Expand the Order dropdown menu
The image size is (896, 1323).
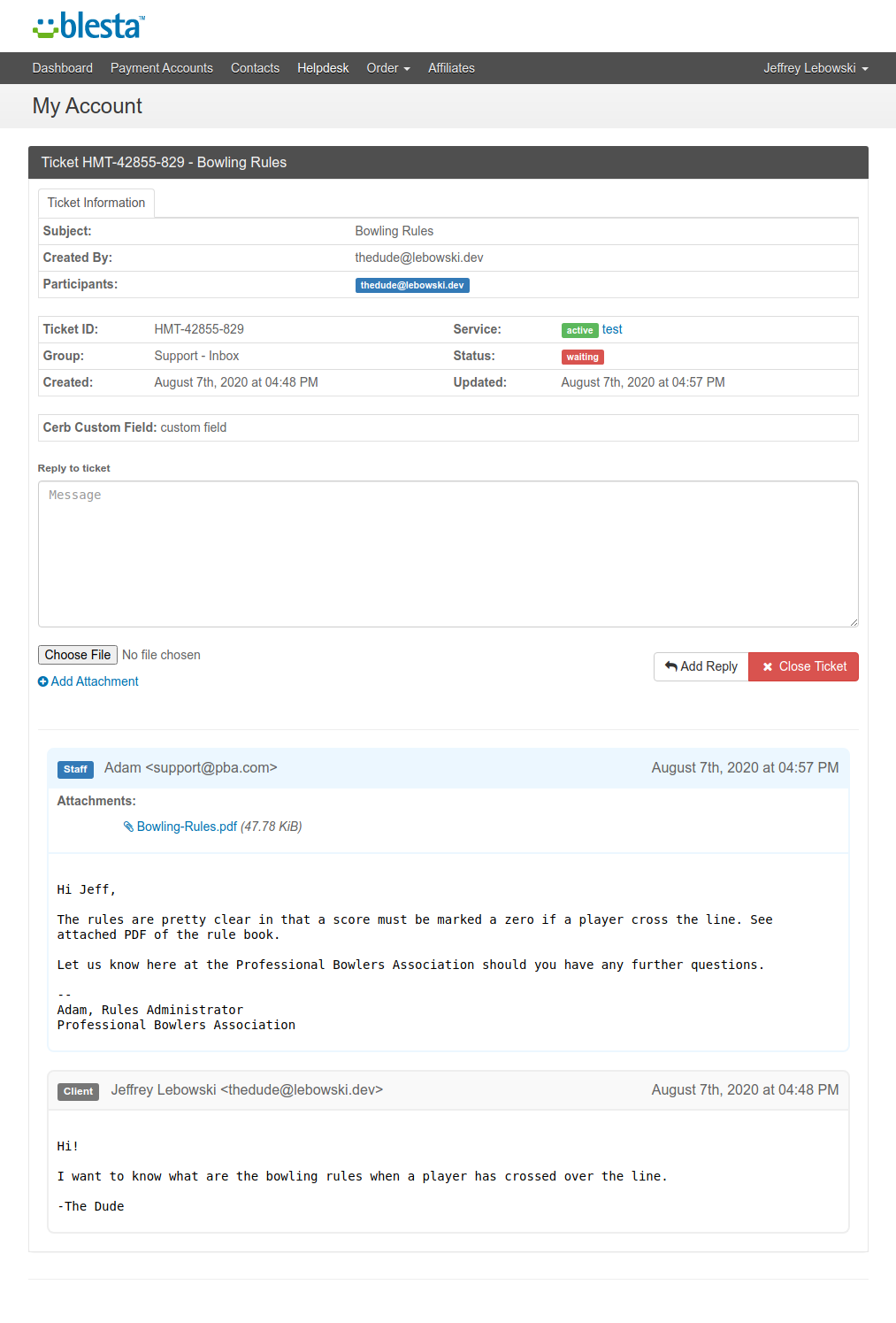(387, 68)
